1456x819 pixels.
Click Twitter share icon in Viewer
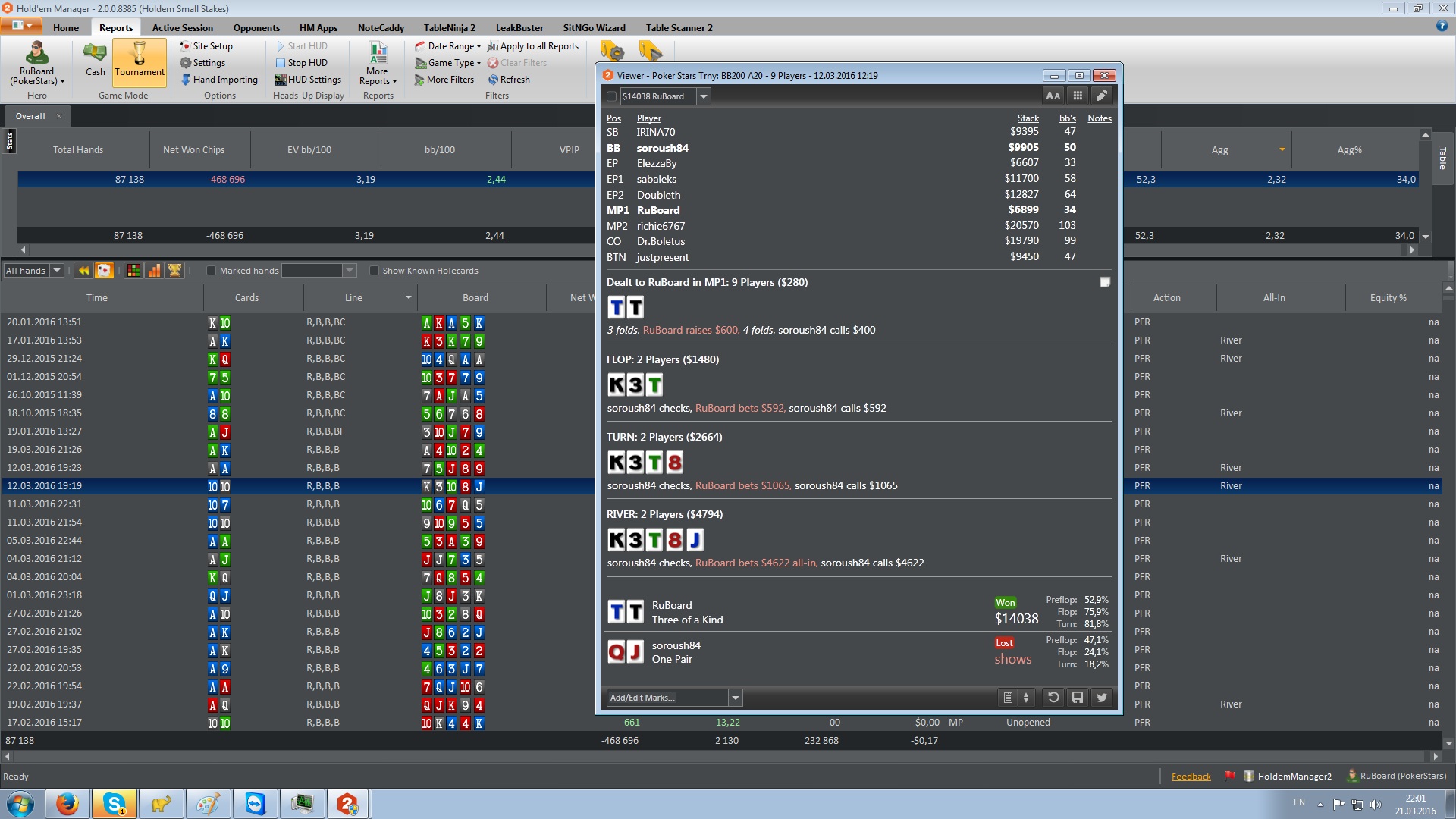[x=1102, y=698]
